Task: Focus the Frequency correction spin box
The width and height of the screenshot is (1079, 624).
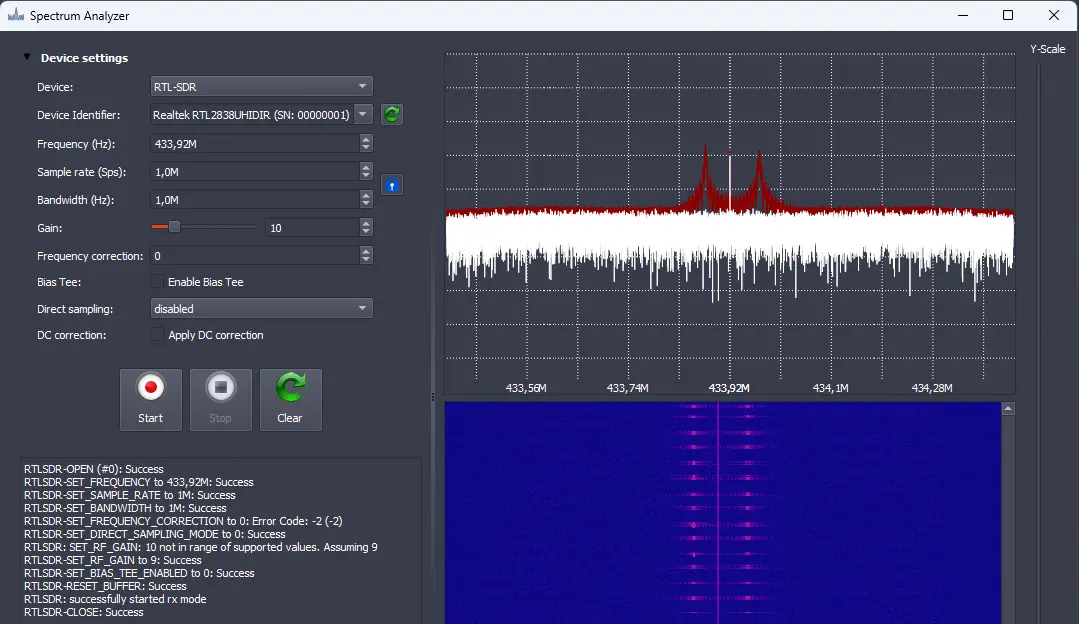Action: tap(254, 256)
